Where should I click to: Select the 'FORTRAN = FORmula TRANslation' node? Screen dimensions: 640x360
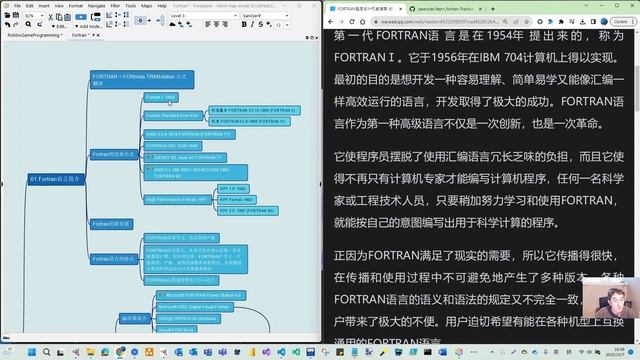[x=142, y=80]
